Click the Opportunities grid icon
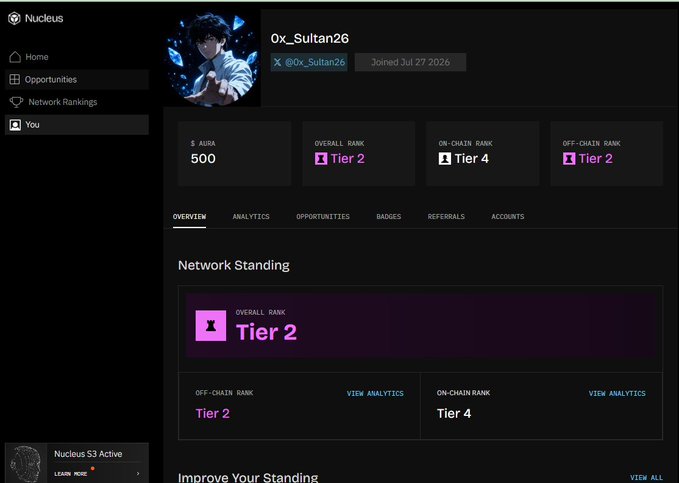Viewport: 679px width, 483px height. click(15, 79)
